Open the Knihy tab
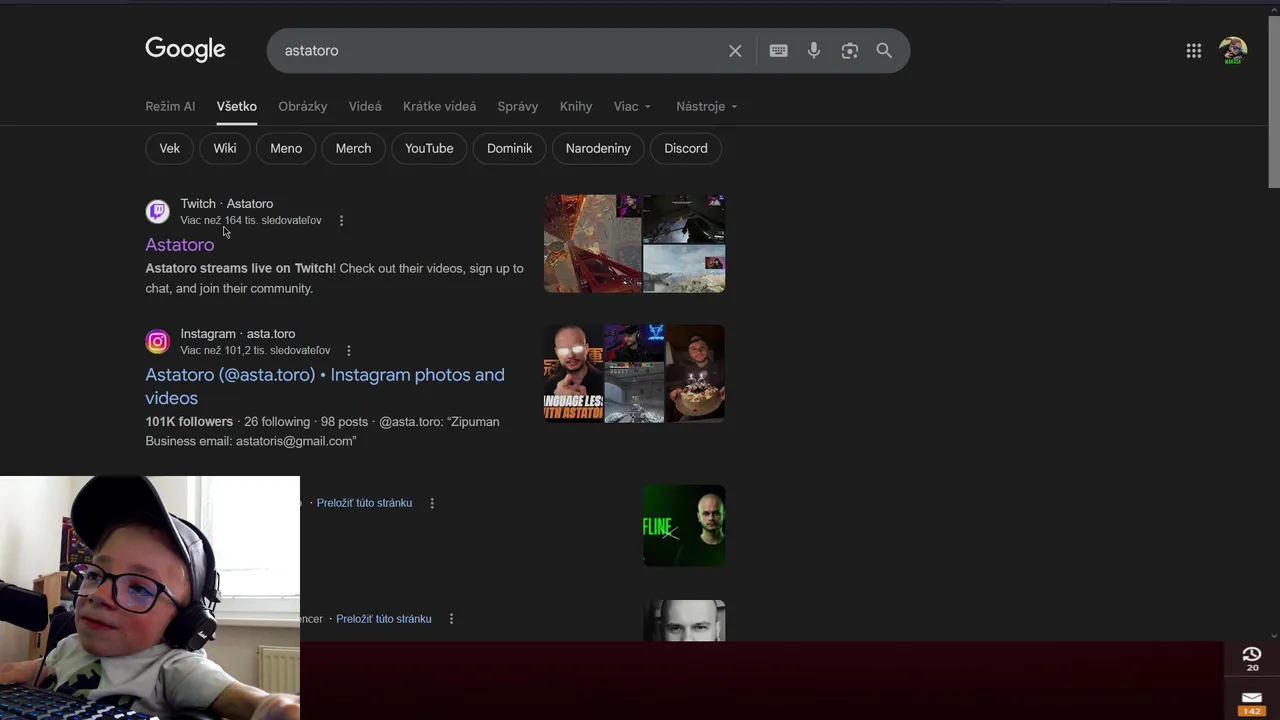The width and height of the screenshot is (1280, 720). point(576,106)
